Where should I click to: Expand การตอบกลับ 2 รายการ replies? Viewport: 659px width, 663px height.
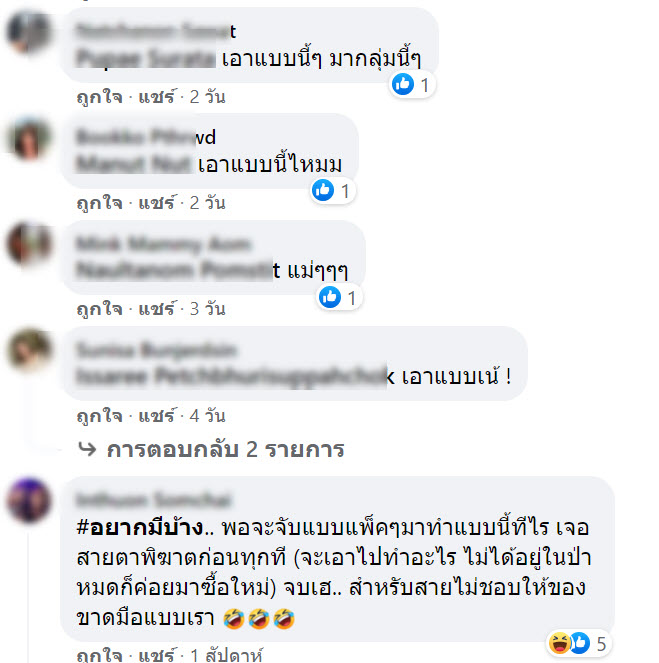point(225,449)
